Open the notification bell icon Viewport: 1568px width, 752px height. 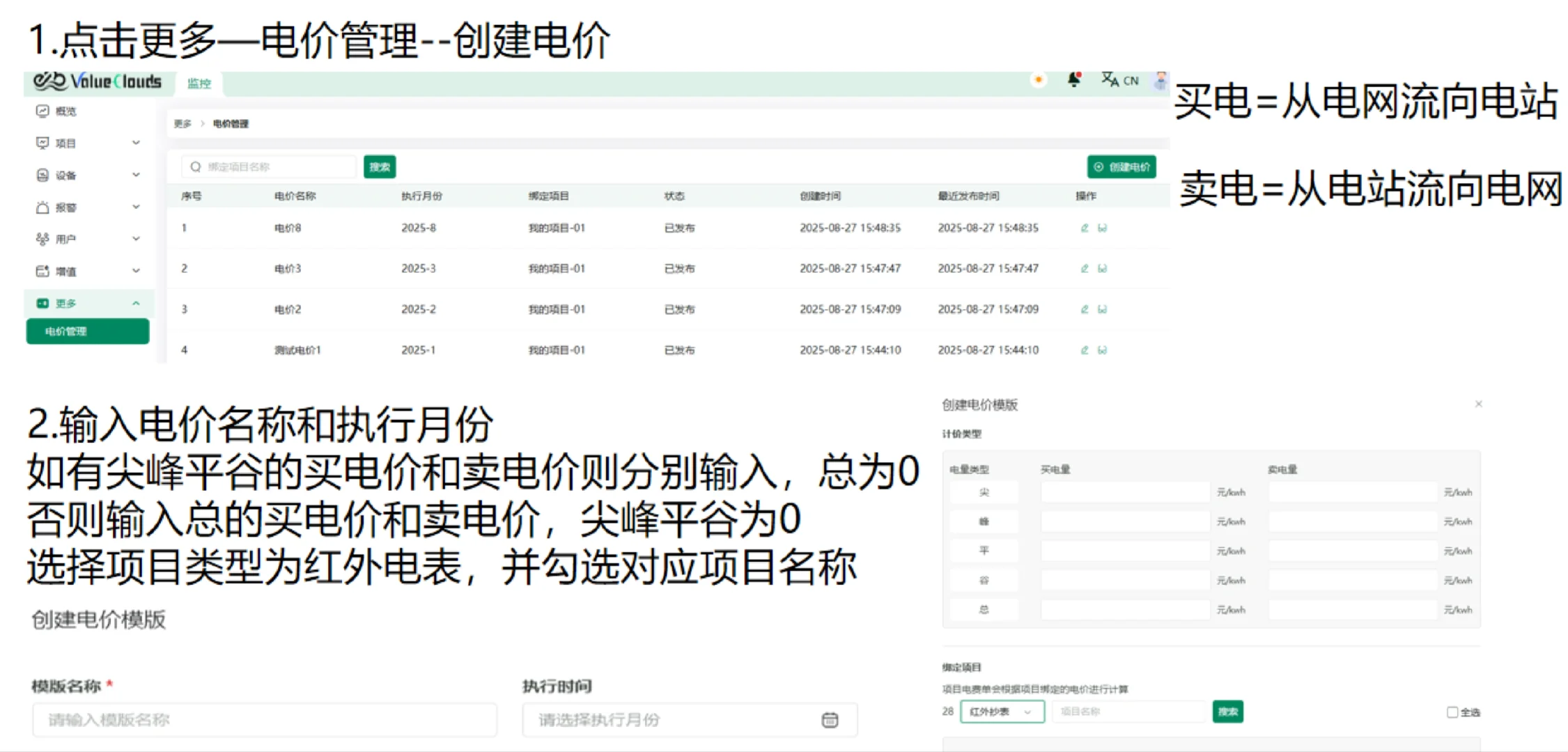(x=1074, y=79)
